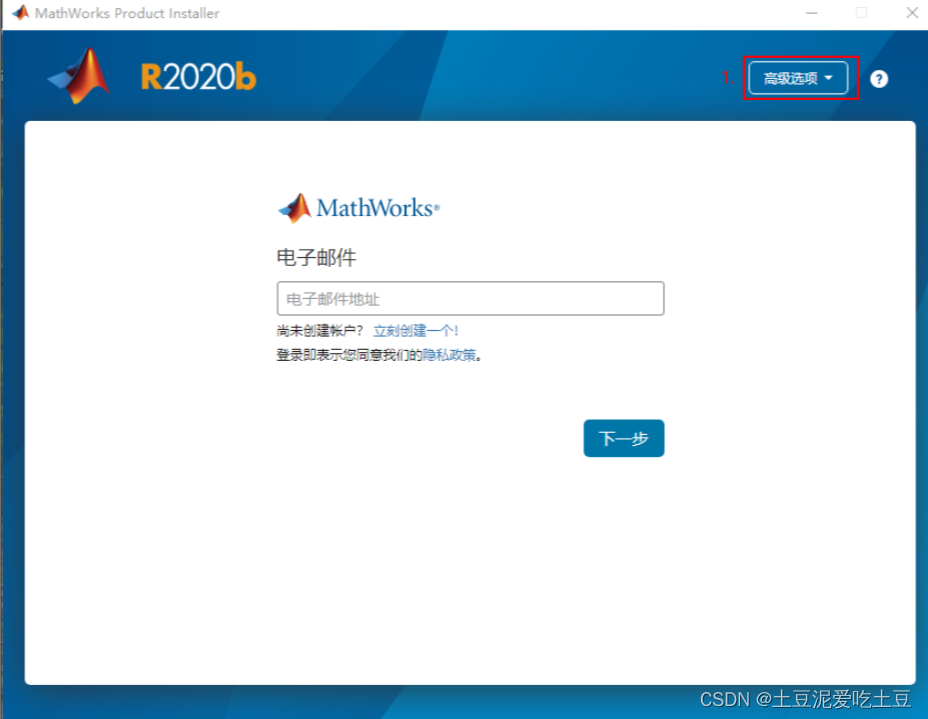Open the 高级选项 advanced options dropdown
Viewport: 928px width, 719px height.
coord(798,78)
